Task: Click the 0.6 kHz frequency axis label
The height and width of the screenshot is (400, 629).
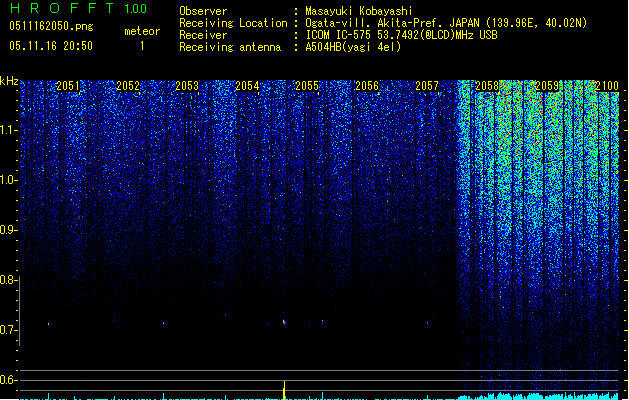Action: pos(8,380)
